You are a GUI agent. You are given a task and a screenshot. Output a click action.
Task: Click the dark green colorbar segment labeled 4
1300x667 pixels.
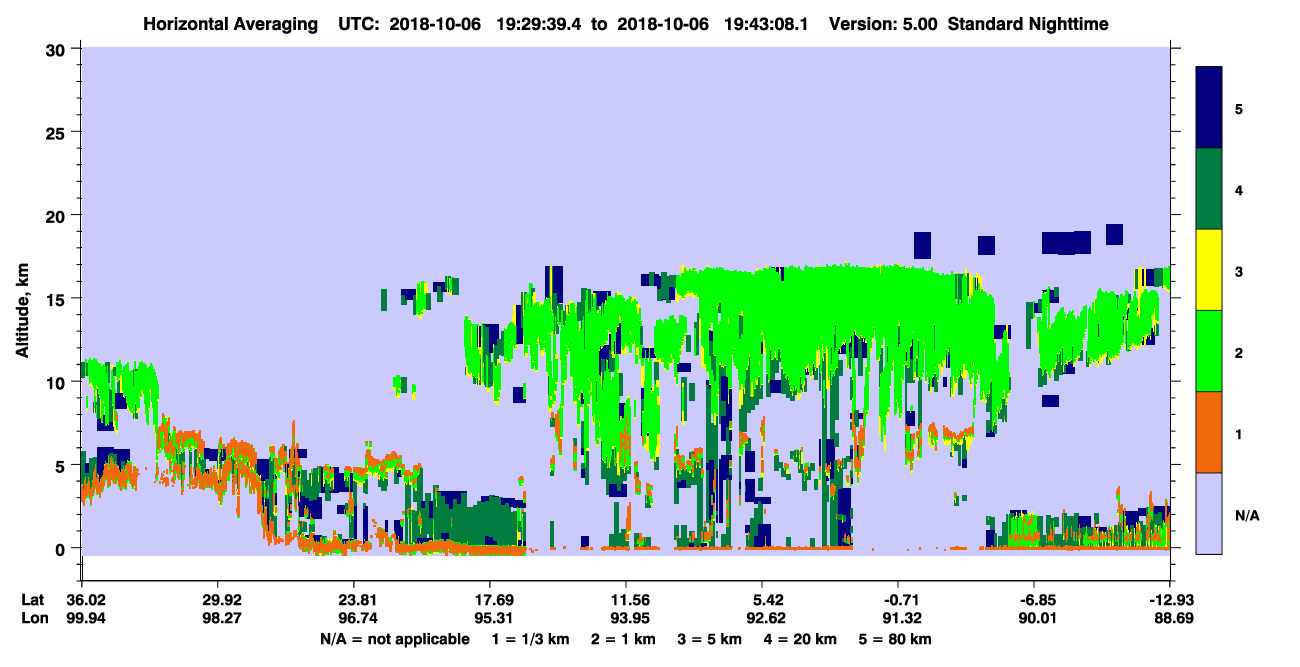point(1209,189)
